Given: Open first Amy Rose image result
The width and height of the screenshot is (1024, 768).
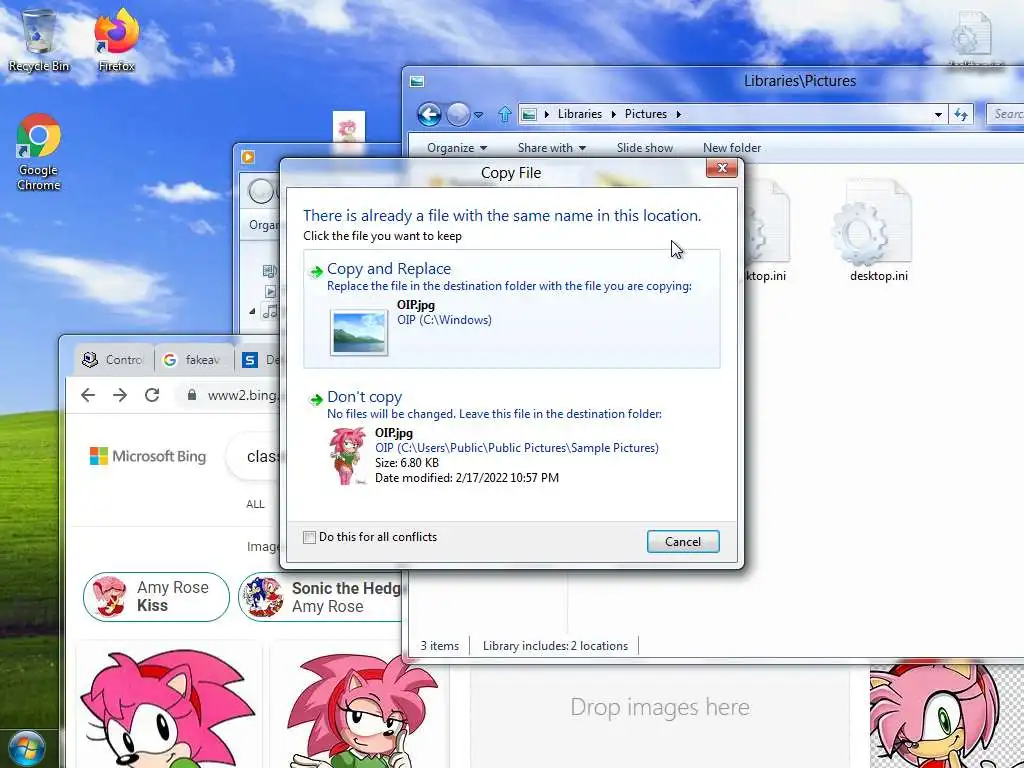Looking at the screenshot, I should click(x=168, y=705).
